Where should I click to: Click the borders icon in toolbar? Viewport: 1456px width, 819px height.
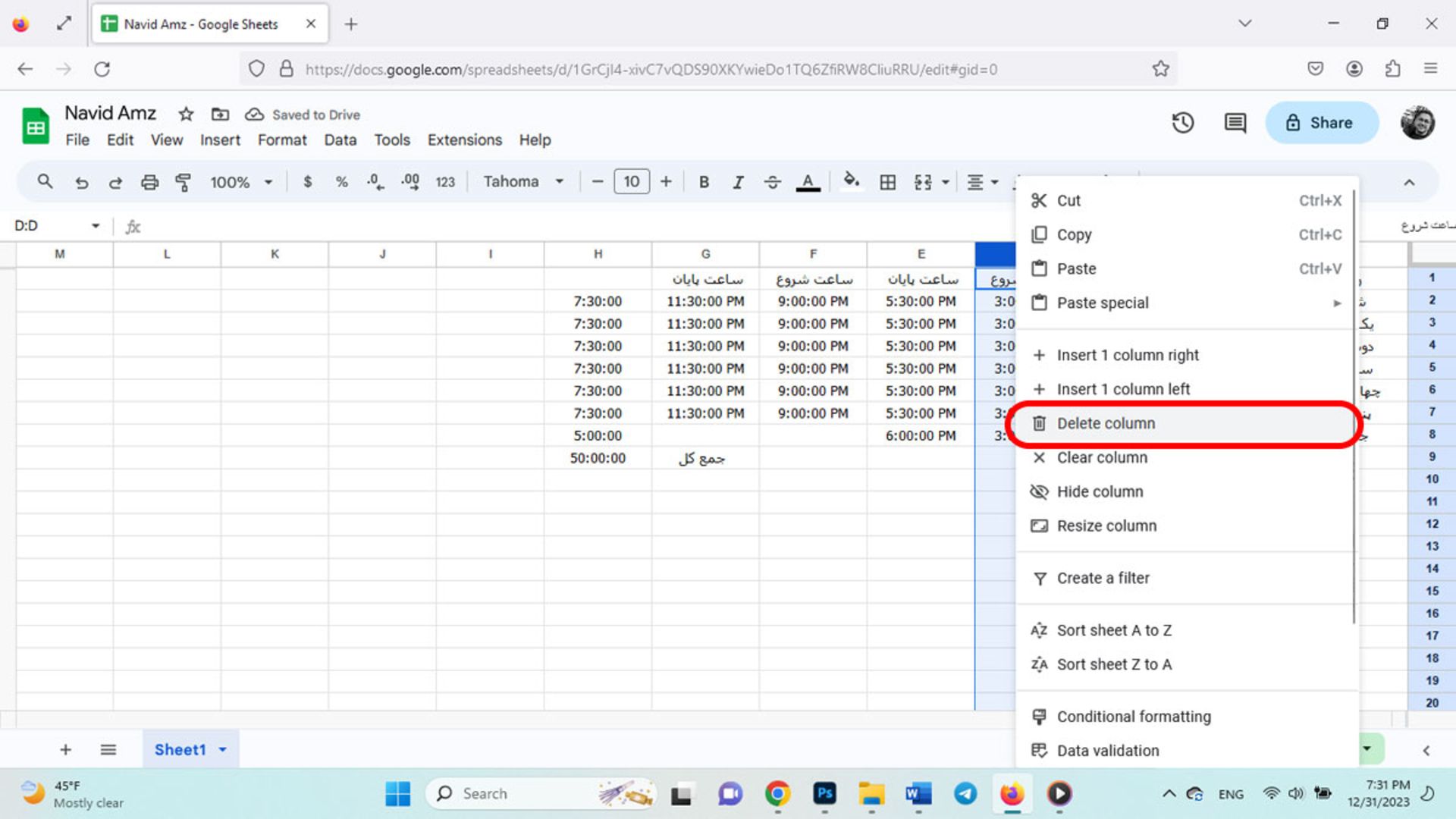[887, 180]
